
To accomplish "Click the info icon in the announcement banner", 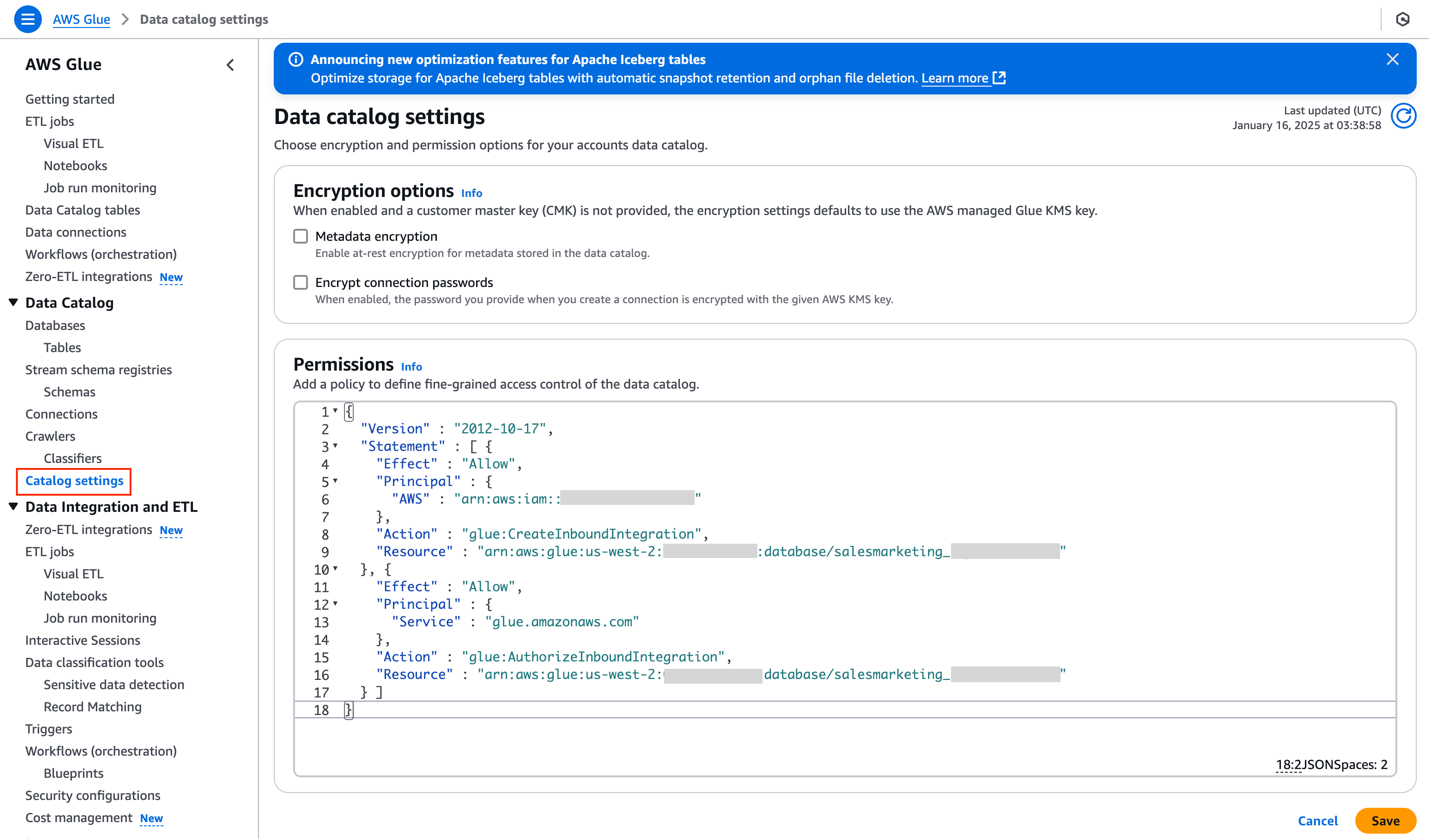I will coord(296,60).
